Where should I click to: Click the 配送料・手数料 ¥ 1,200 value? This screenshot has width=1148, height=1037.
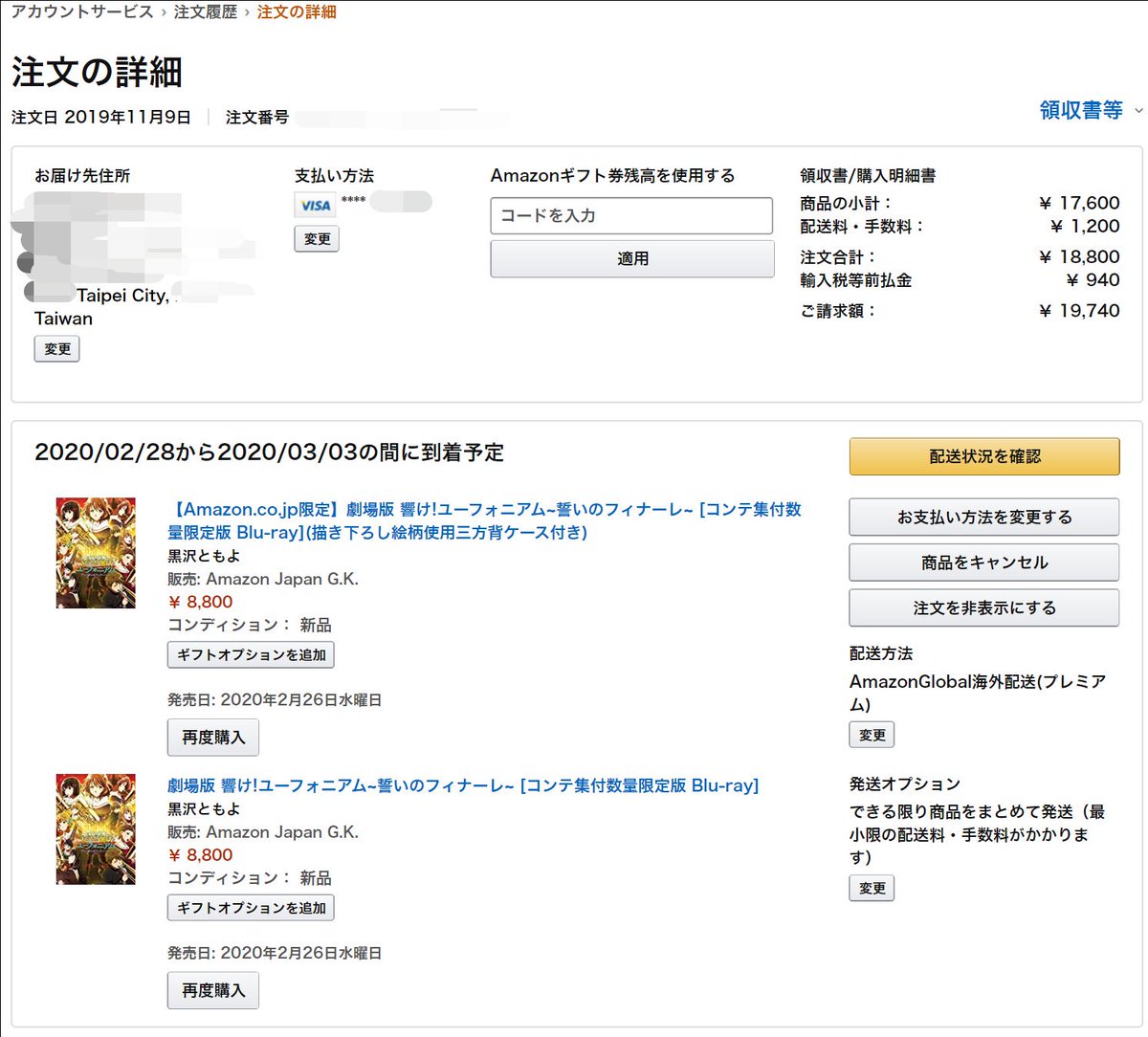[x=1085, y=226]
